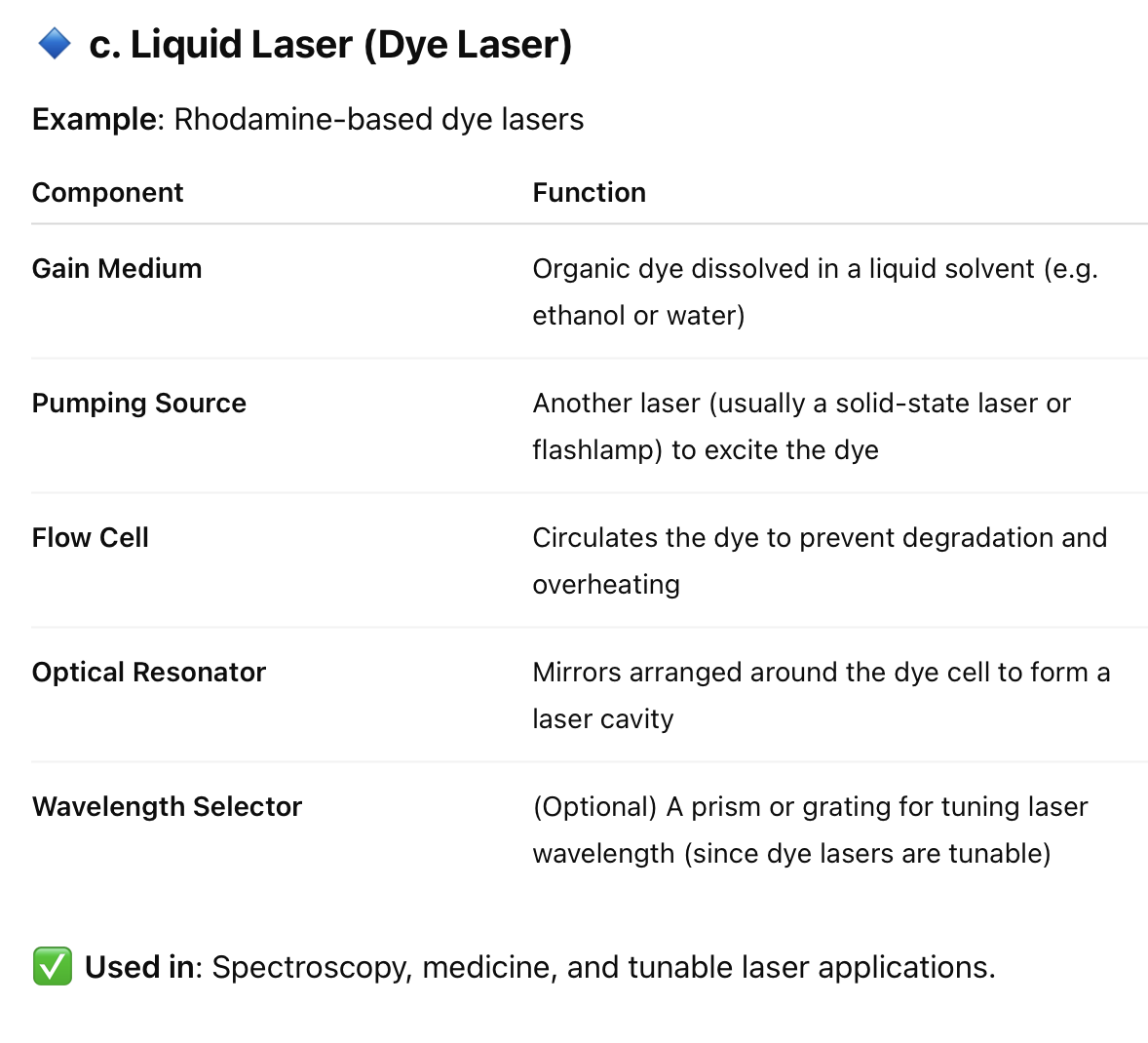1148x1043 pixels.
Task: Click the green checkmark emoji icon
Action: (53, 966)
